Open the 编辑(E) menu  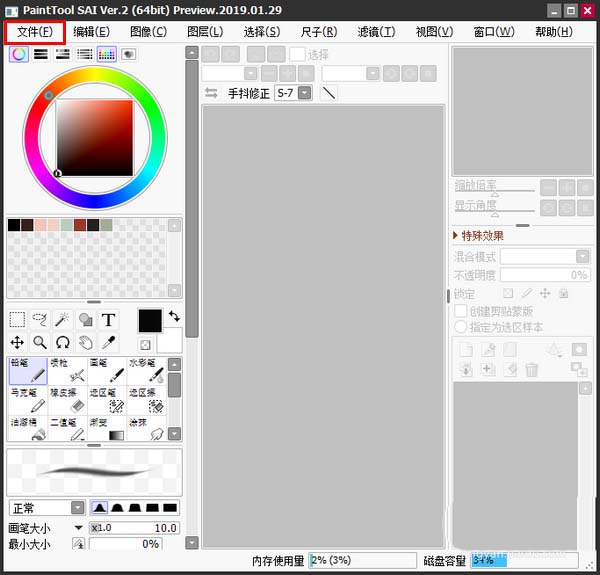[91, 32]
